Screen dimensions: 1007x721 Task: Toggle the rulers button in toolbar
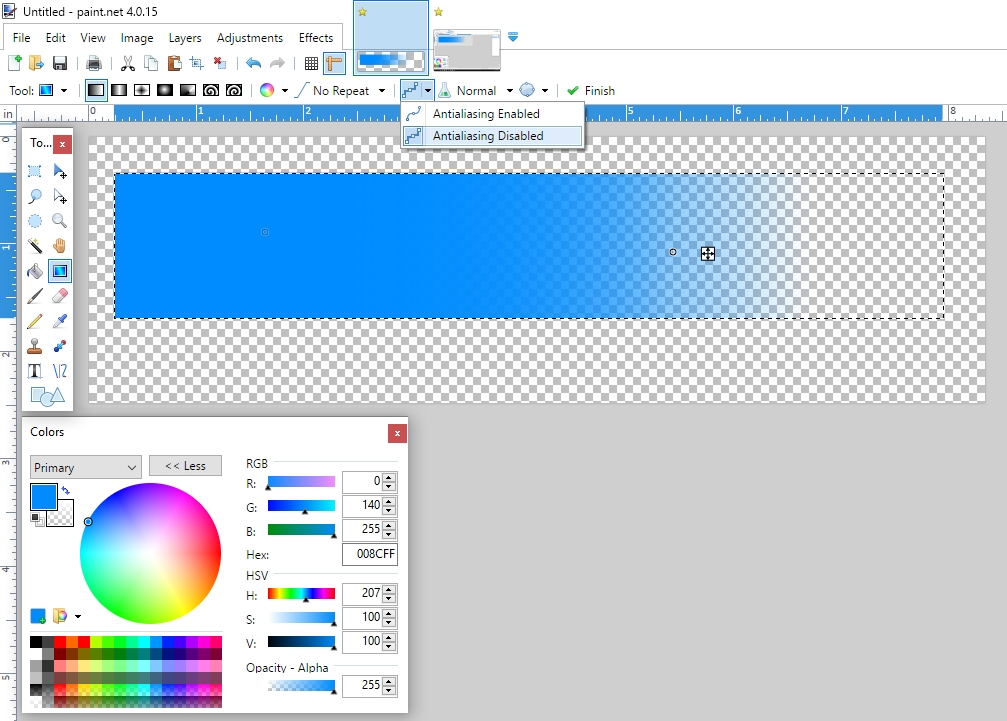[334, 63]
